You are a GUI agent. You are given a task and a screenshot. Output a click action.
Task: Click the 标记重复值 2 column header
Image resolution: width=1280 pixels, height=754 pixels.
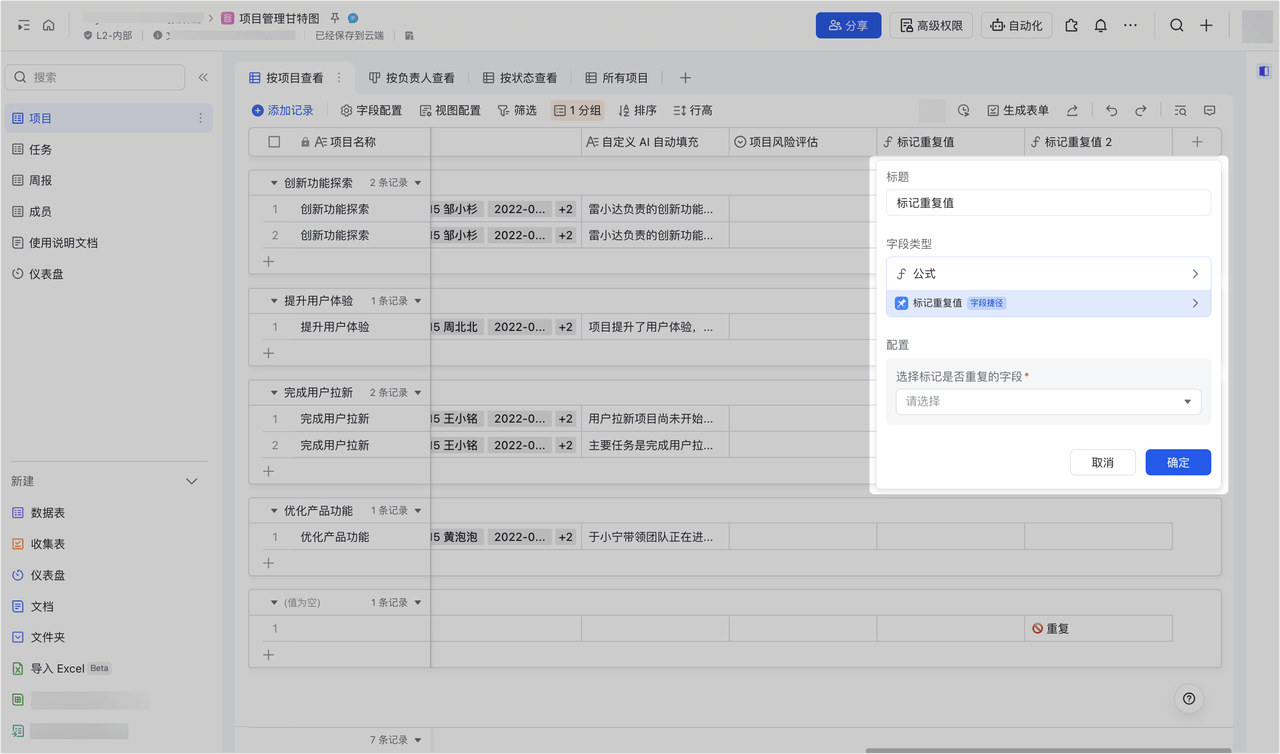tap(1098, 142)
